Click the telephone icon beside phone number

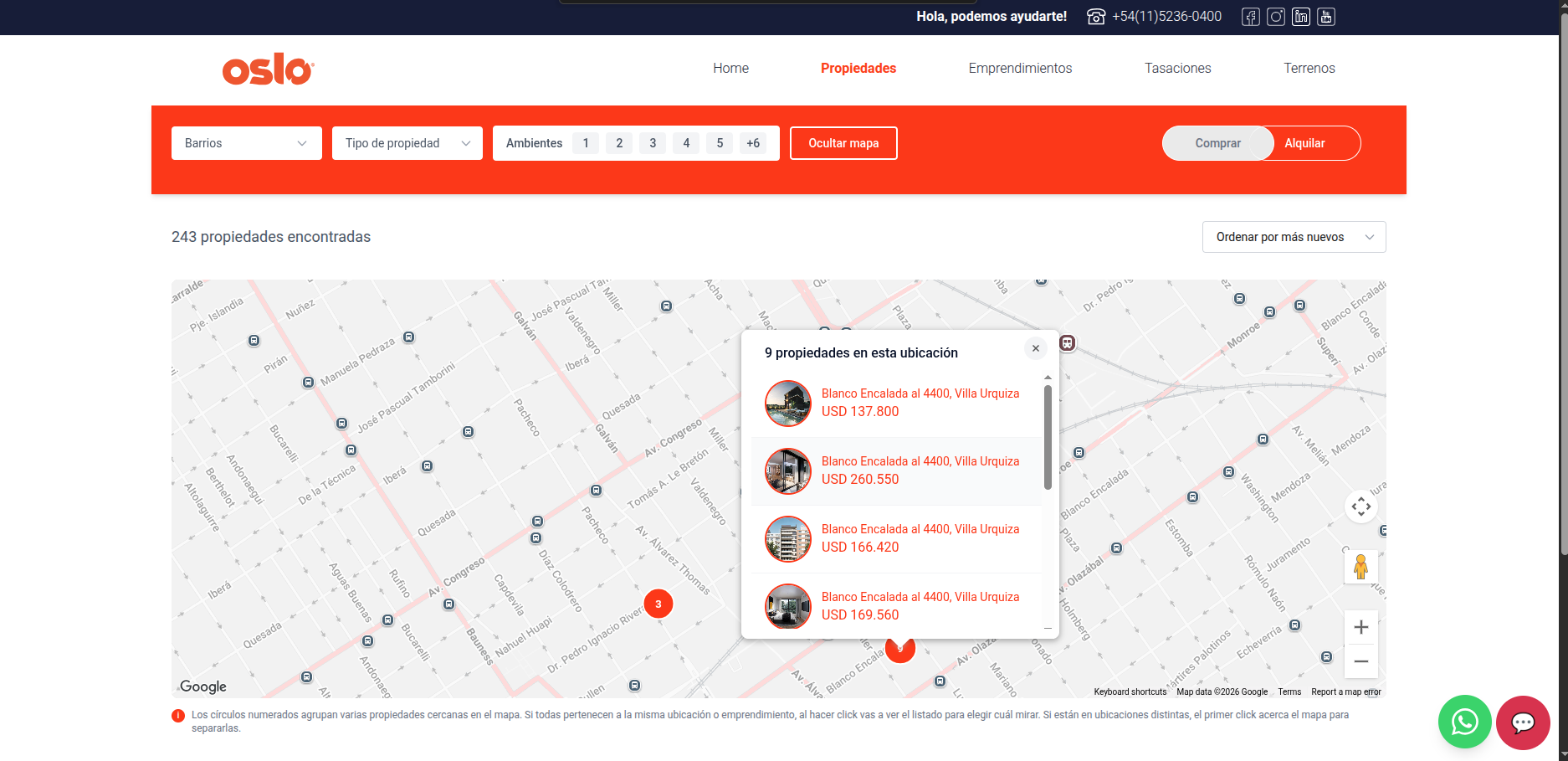1096,17
